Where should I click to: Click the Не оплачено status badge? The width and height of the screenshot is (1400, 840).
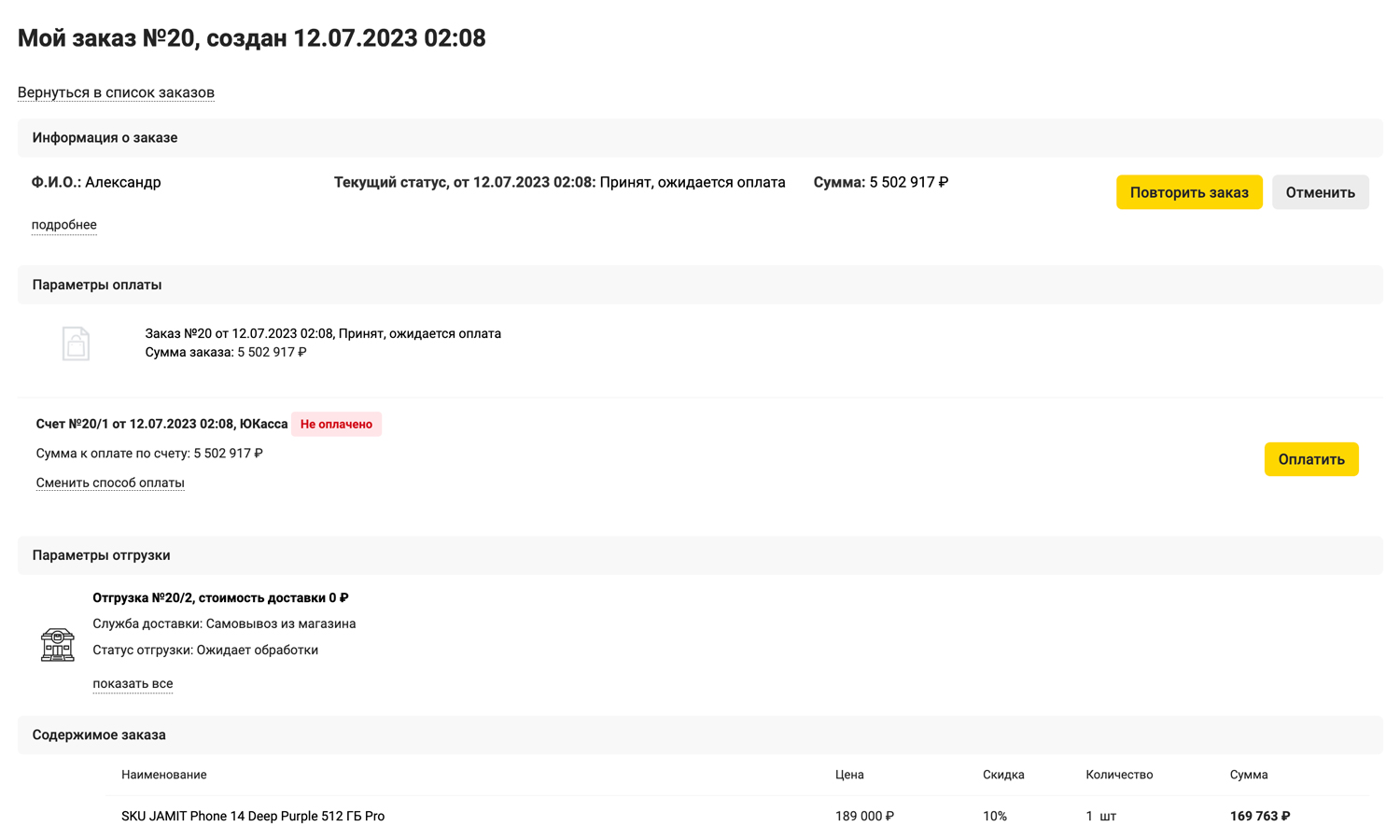tap(336, 424)
